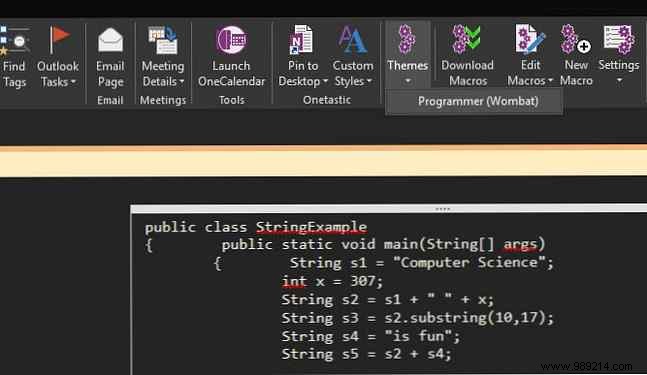Expand the Custom Styles dropdown arrow
Image resolution: width=647 pixels, height=375 pixels.
pyautogui.click(x=369, y=81)
